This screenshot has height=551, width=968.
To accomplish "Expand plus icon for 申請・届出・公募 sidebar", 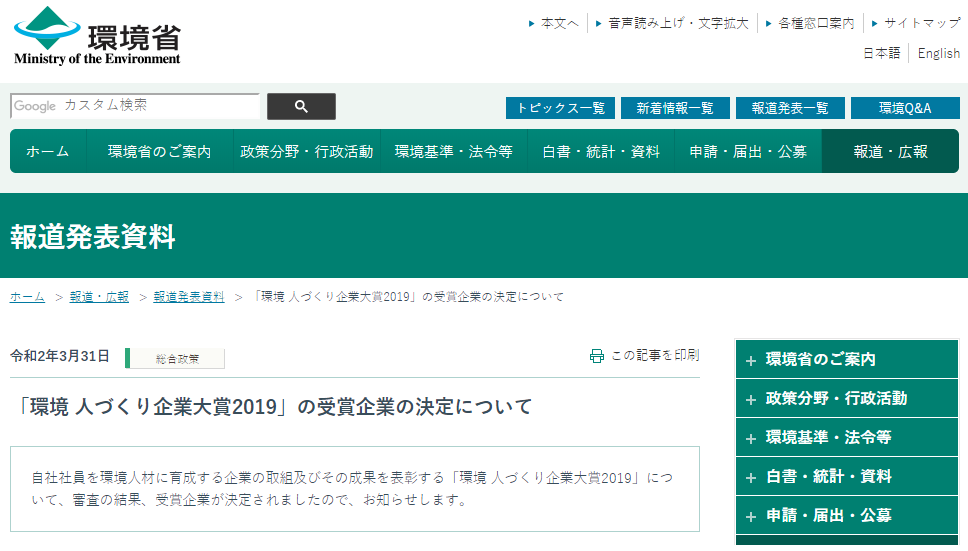I will [751, 516].
